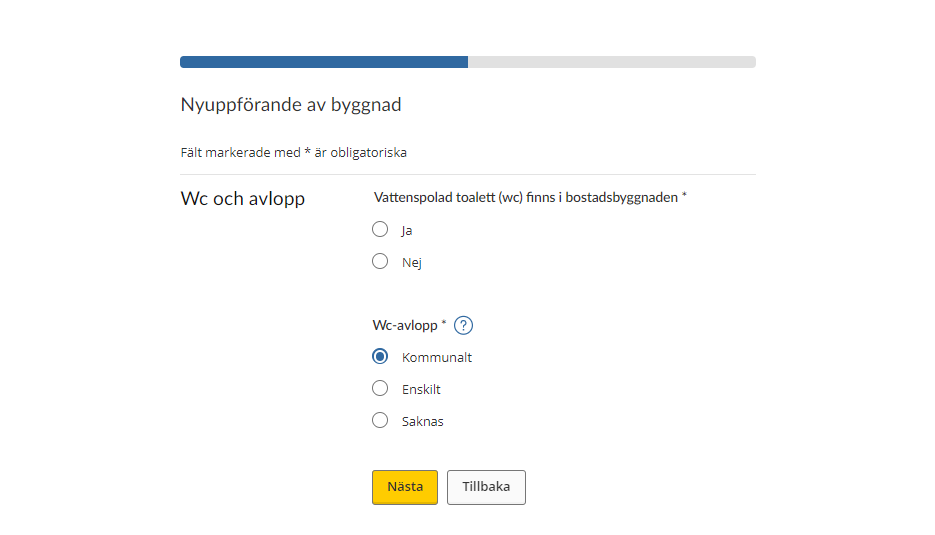Viewport: 935px width, 535px height.
Task: Pick the Saknas radio button
Action: pos(380,420)
